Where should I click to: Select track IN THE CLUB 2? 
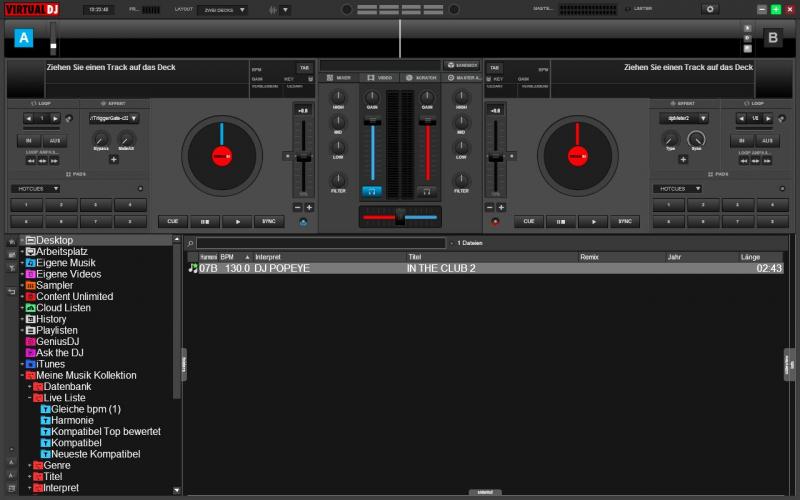point(486,268)
